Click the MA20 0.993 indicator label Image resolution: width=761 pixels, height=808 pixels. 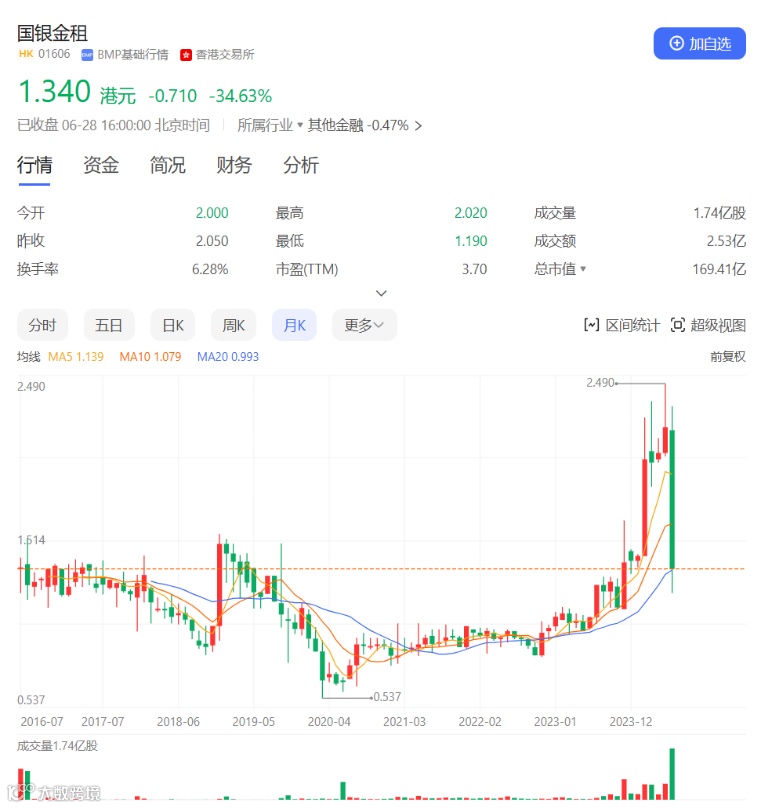(x=228, y=357)
